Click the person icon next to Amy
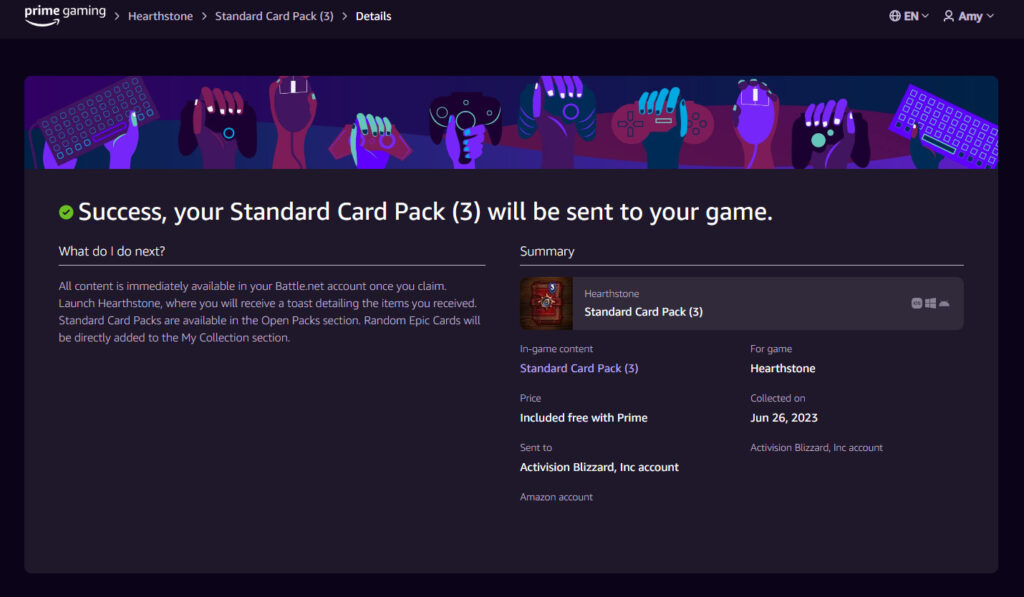 (x=948, y=15)
